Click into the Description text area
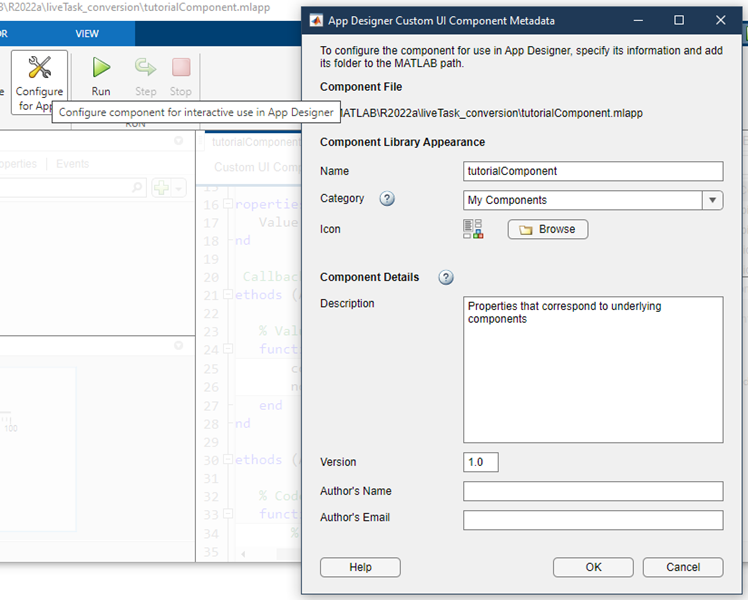This screenshot has width=748, height=600. pos(593,370)
